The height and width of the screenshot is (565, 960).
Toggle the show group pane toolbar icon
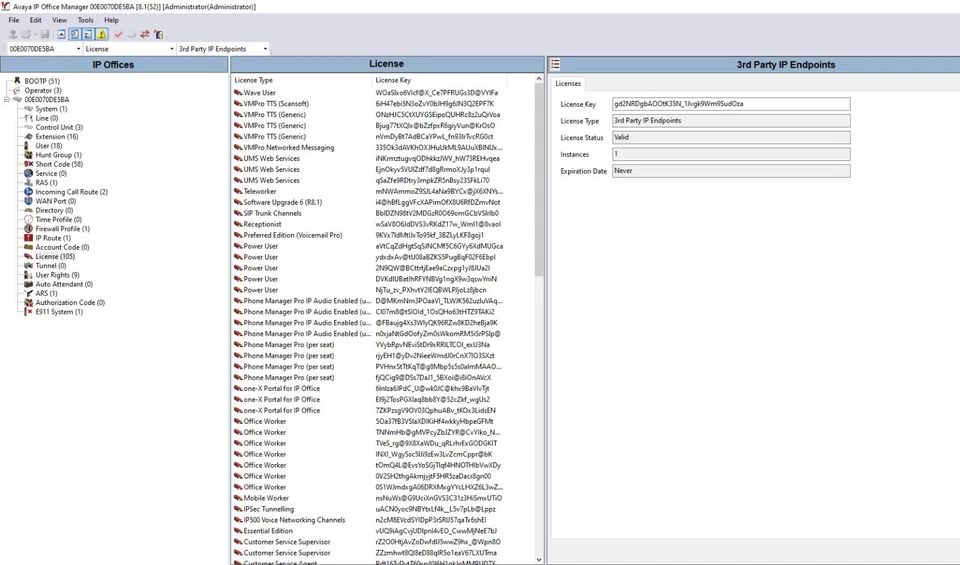point(88,34)
